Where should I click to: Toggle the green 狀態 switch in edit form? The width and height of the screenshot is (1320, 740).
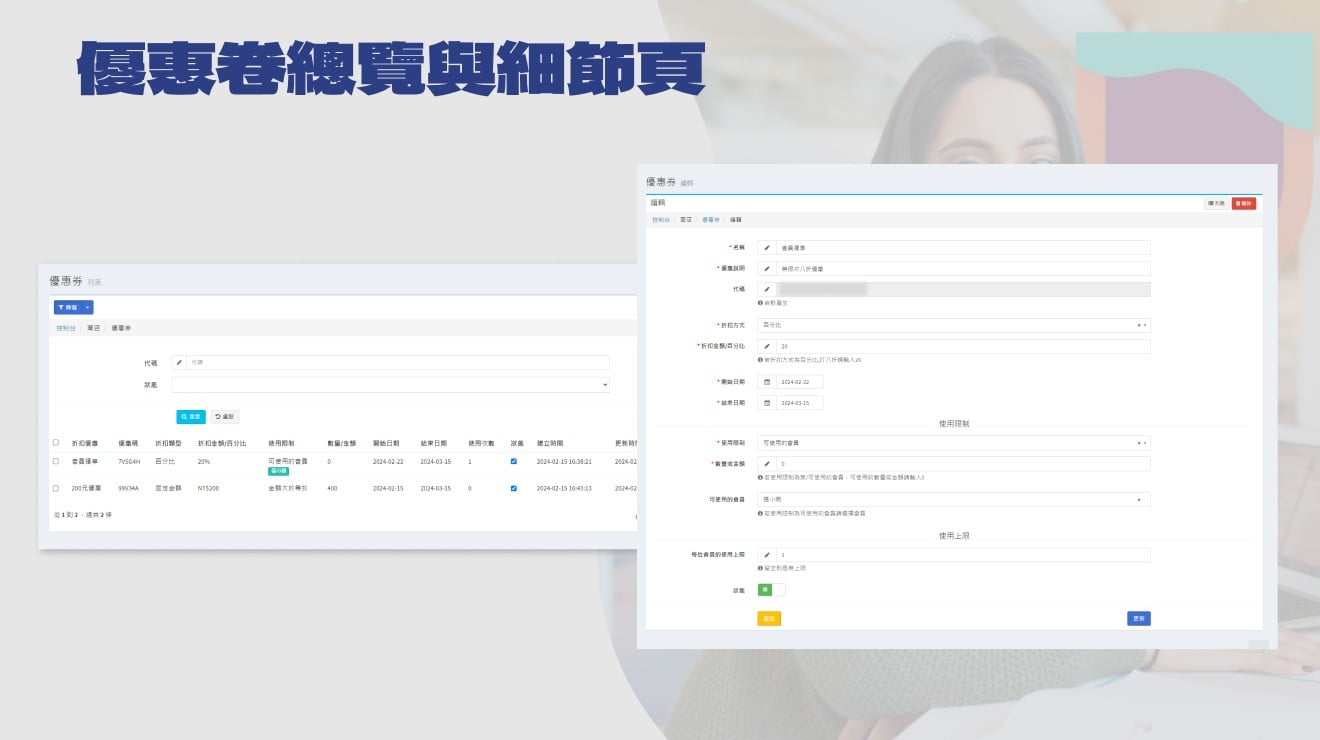click(x=771, y=590)
